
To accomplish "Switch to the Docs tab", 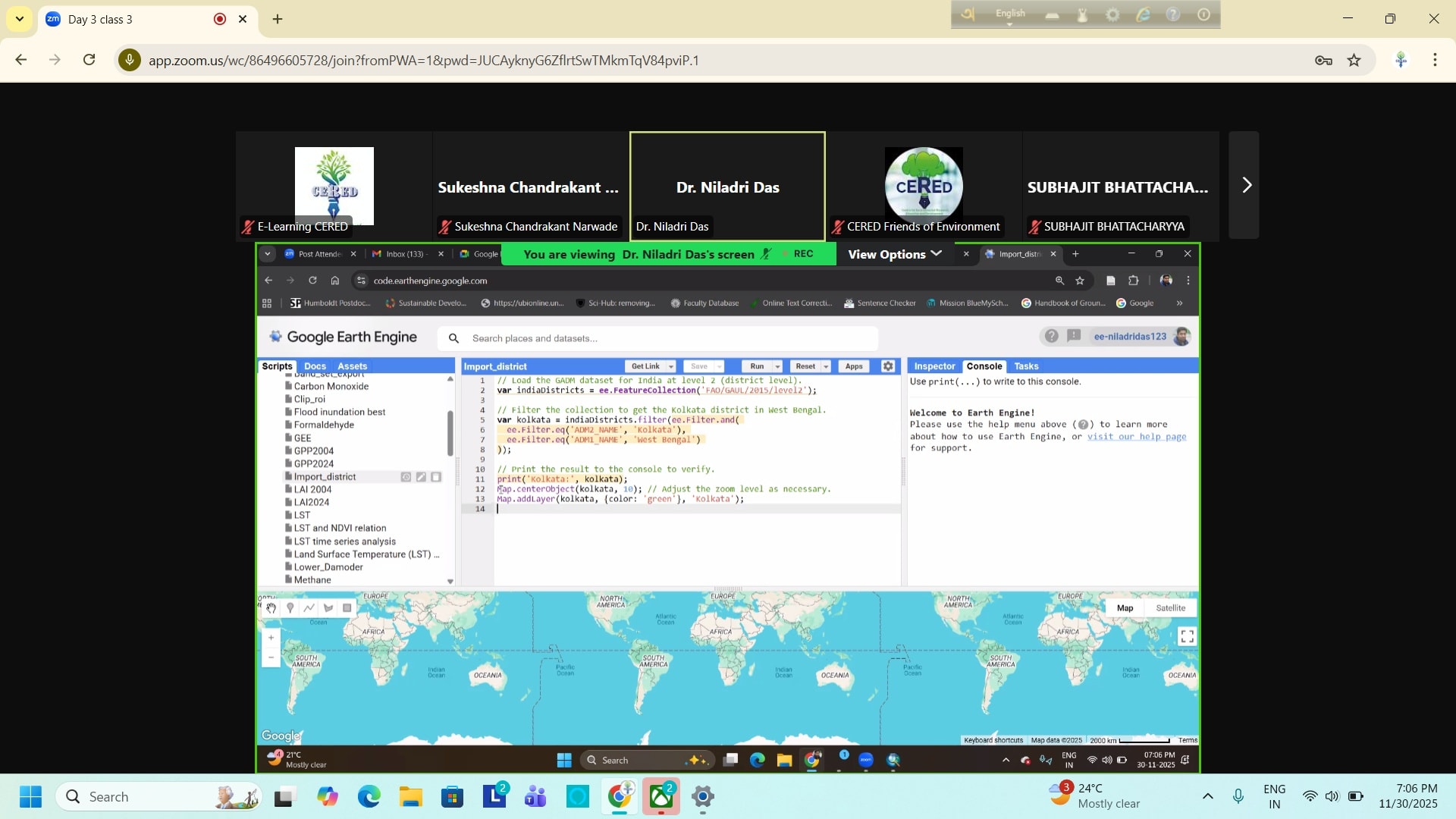I will coord(315,366).
